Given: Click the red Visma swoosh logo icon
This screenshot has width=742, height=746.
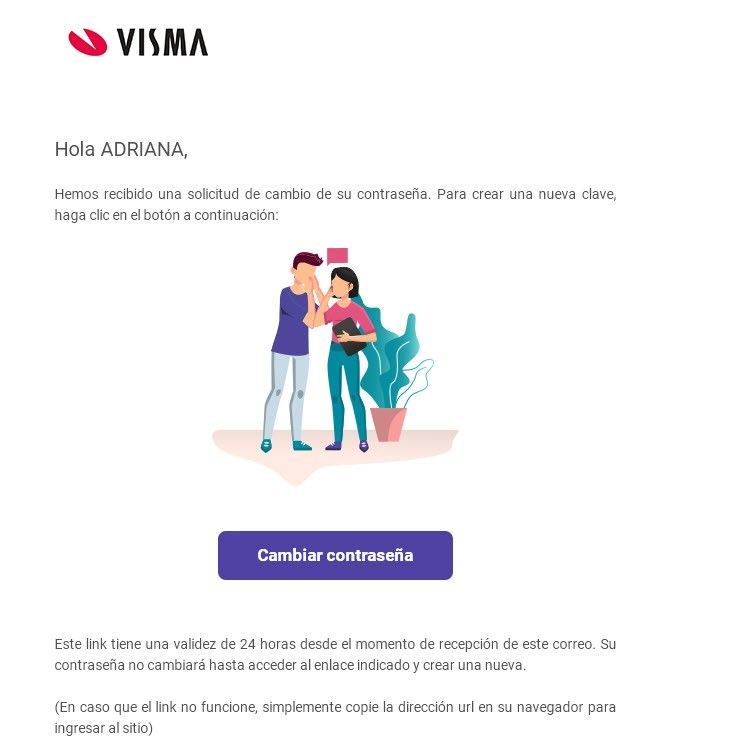Looking at the screenshot, I should (x=88, y=42).
